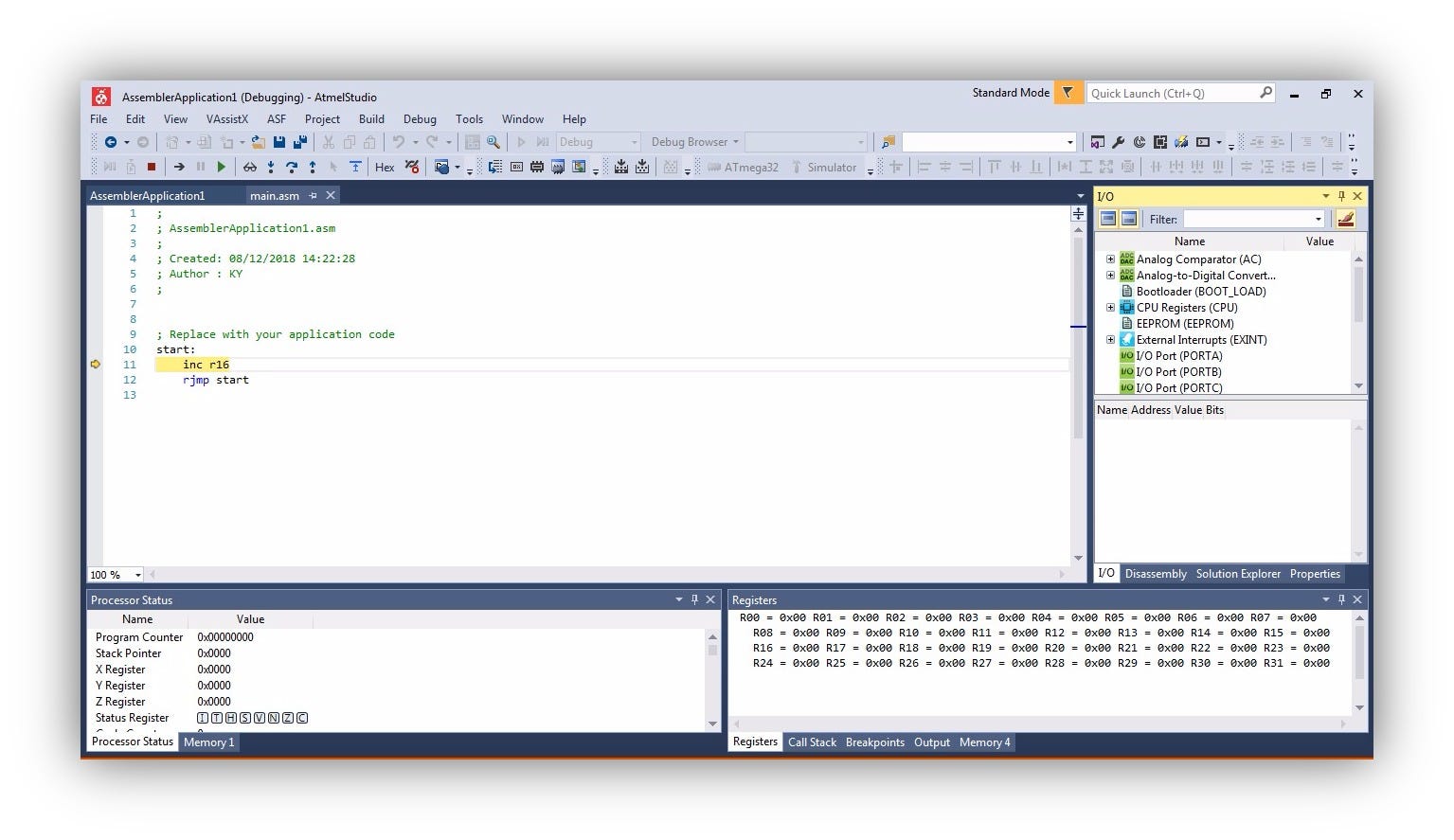Switch to the AssemblerApplication1 editor tab
The height and width of the screenshot is (840, 1454).
(x=148, y=196)
